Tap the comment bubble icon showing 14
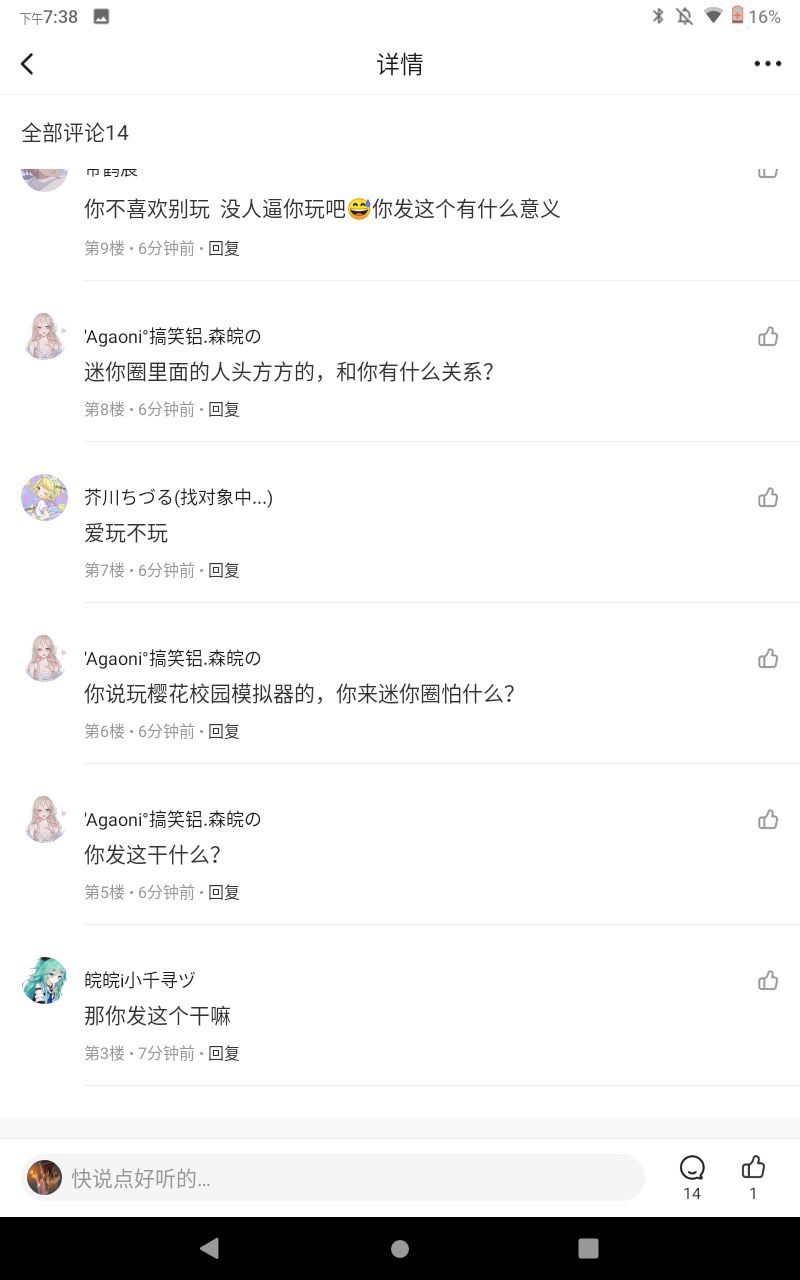 692,1168
